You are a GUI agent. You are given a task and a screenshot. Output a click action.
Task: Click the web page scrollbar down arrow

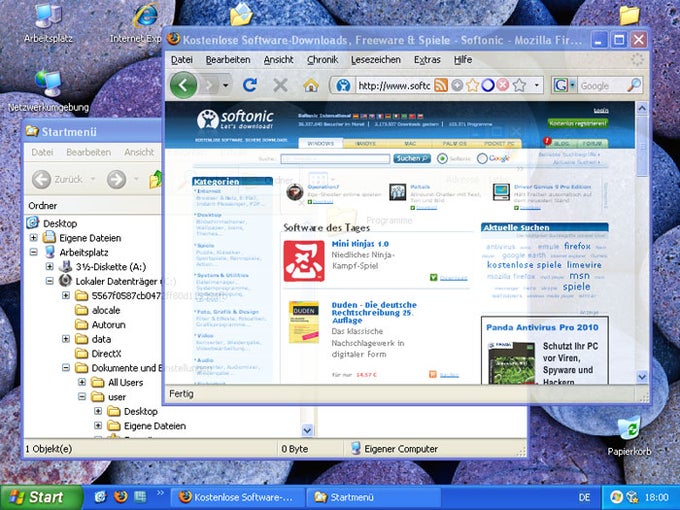coord(642,377)
